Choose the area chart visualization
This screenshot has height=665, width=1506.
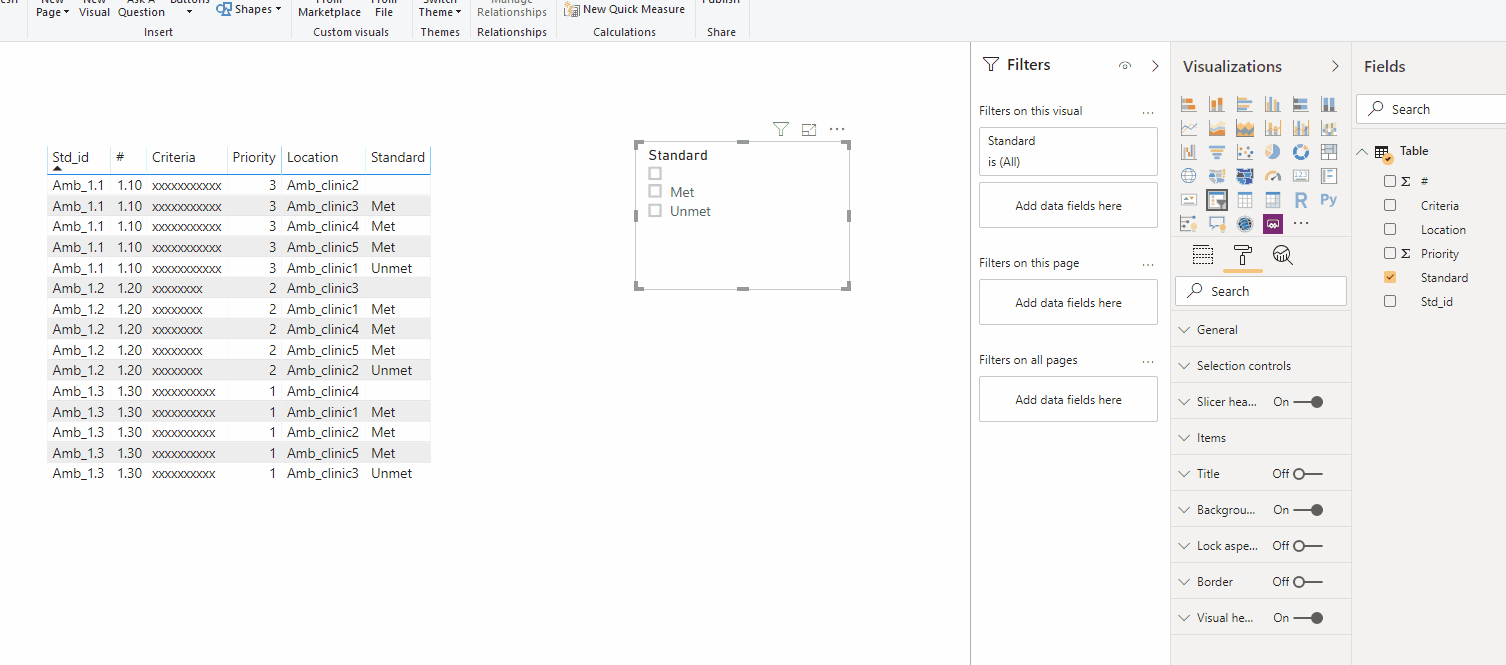[1217, 128]
